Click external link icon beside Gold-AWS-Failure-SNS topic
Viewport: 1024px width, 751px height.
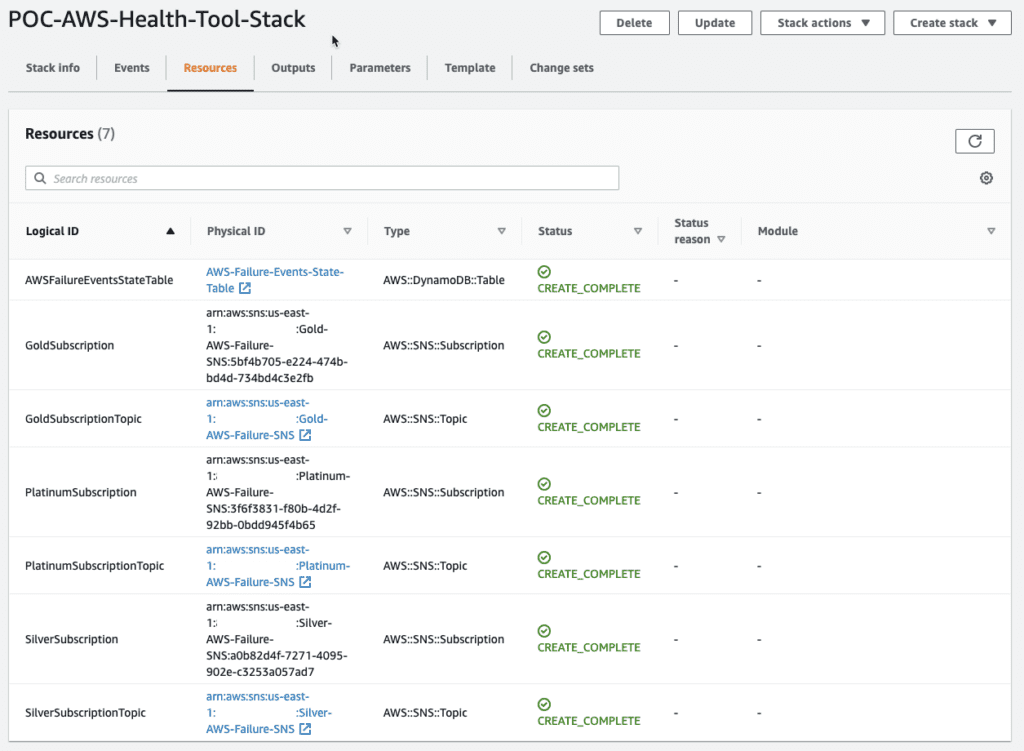(305, 435)
